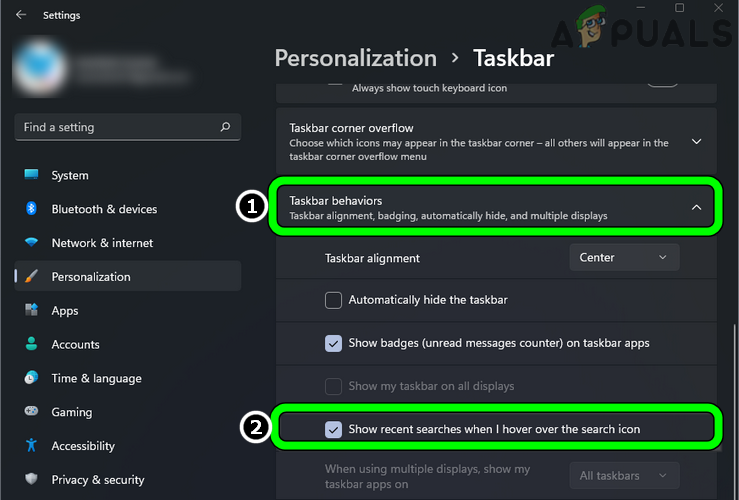Click the search magnifier icon
The width and height of the screenshot is (739, 500).
(225, 127)
